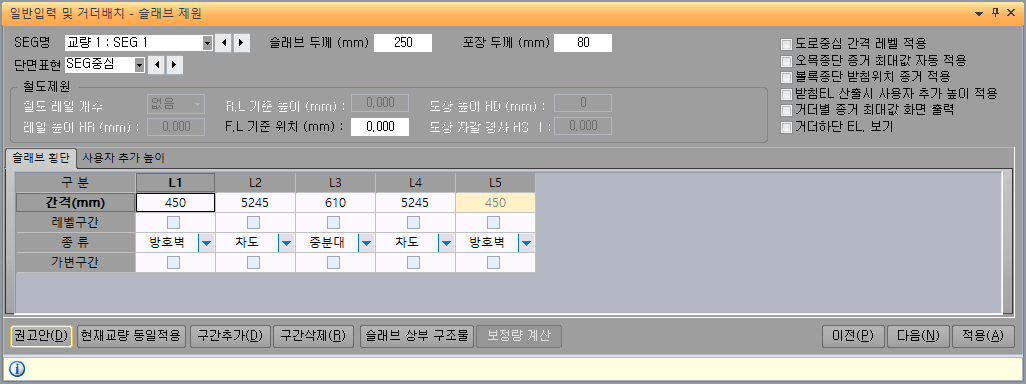
Task: Click 슬래브 두께 field showing 250
Action: point(403,43)
